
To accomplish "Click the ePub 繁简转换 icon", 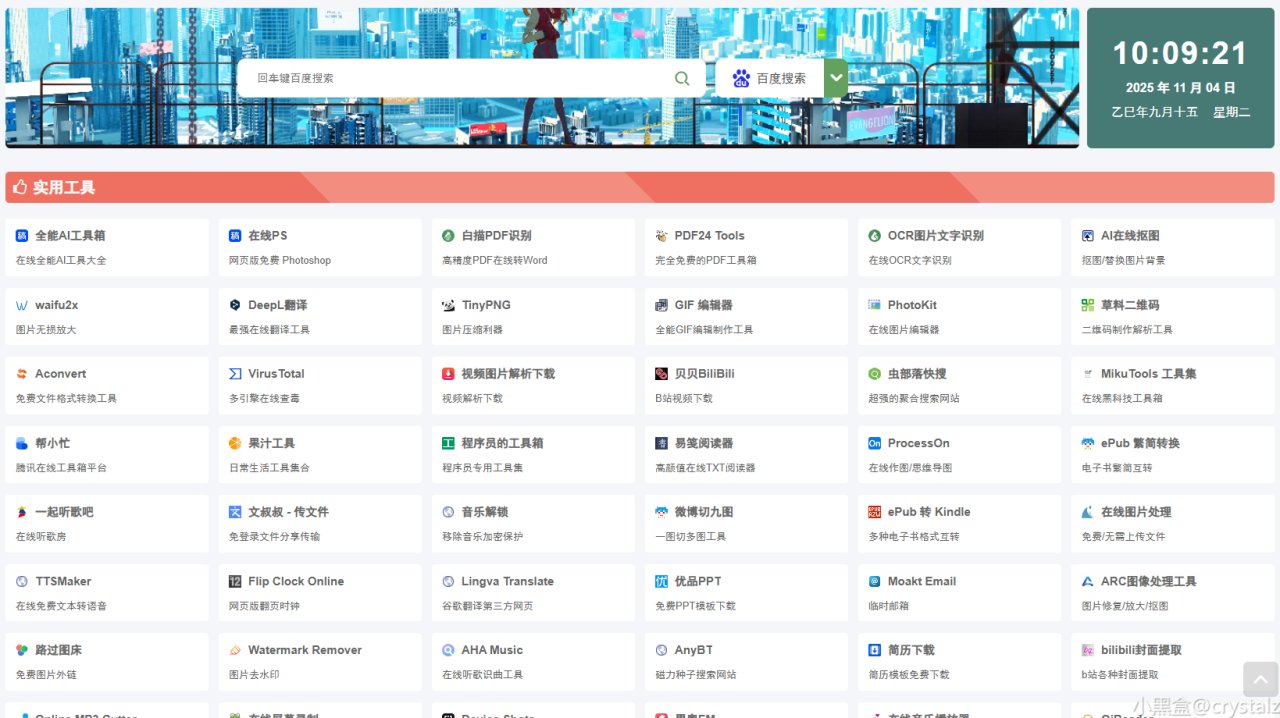I will (x=1088, y=443).
